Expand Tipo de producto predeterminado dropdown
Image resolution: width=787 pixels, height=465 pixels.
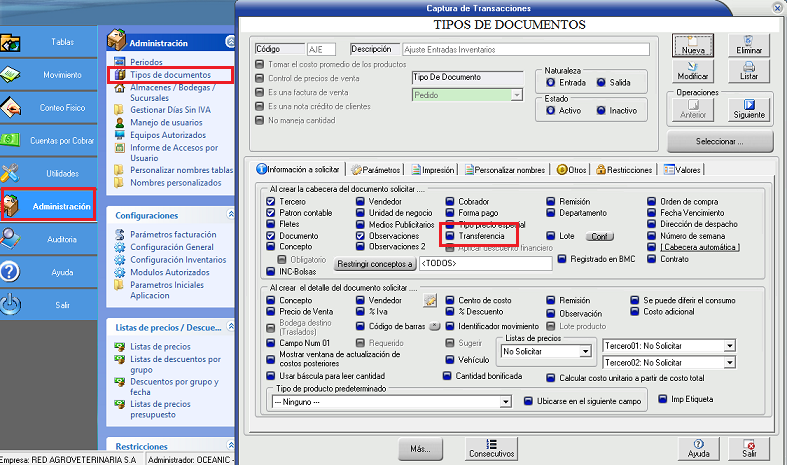512,401
